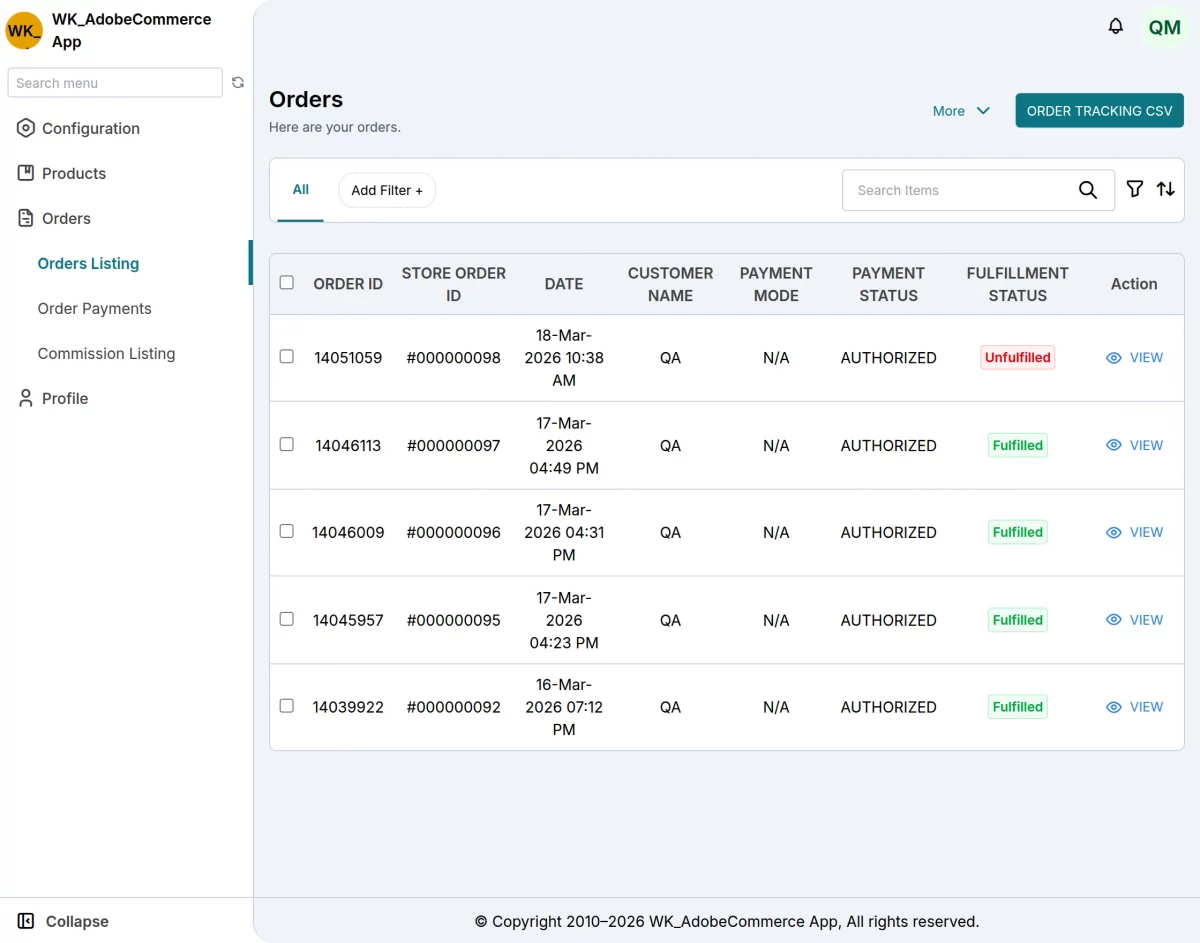Click the Order Tracking CSV button
The height and width of the screenshot is (943, 1200).
[x=1099, y=111]
